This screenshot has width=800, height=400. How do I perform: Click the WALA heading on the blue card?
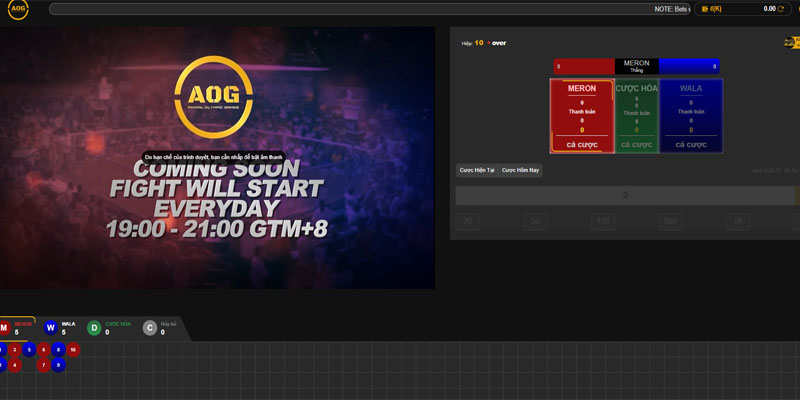coord(691,88)
